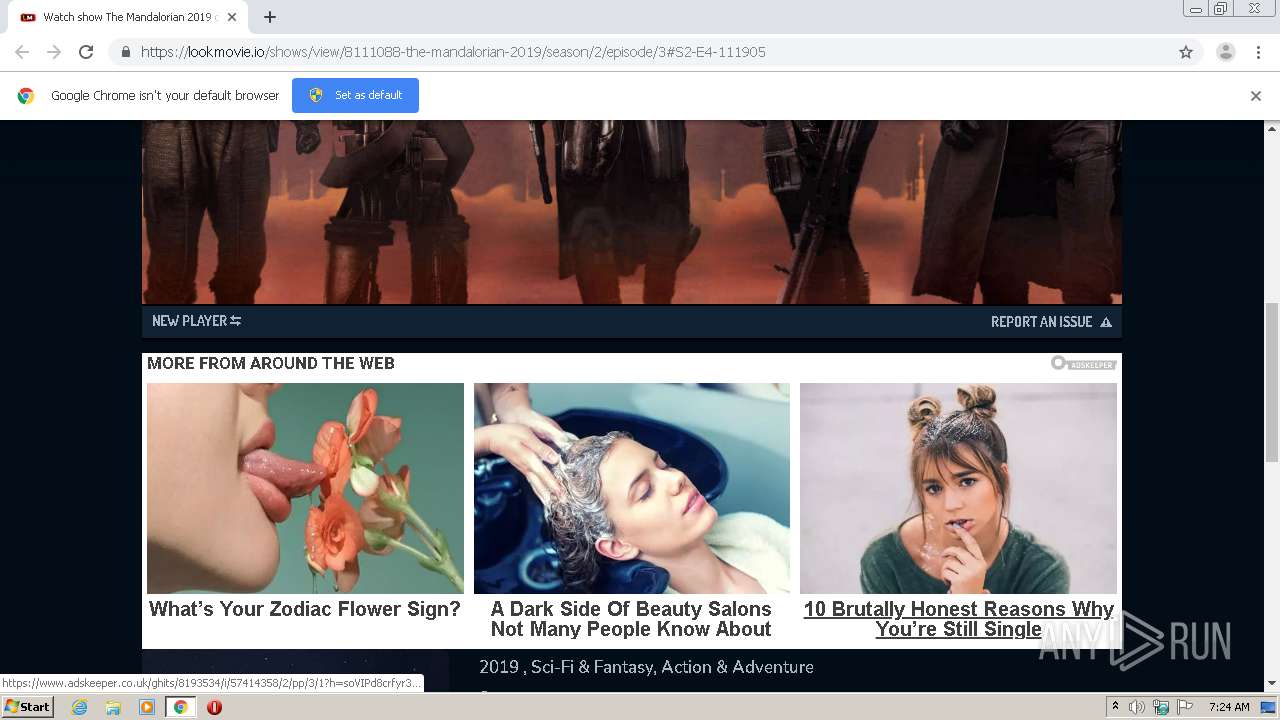Screen dimensions: 1280x720
Task: Open the Windows Start menu
Action: coord(28,707)
